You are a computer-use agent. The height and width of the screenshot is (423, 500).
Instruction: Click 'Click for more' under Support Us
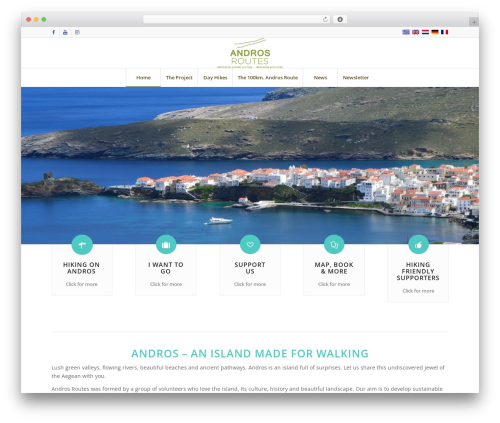pos(250,284)
